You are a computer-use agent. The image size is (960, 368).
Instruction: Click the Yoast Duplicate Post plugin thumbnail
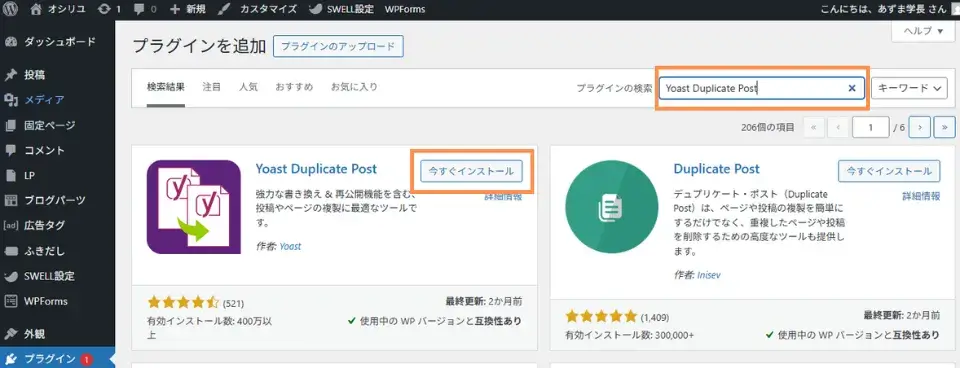(193, 207)
